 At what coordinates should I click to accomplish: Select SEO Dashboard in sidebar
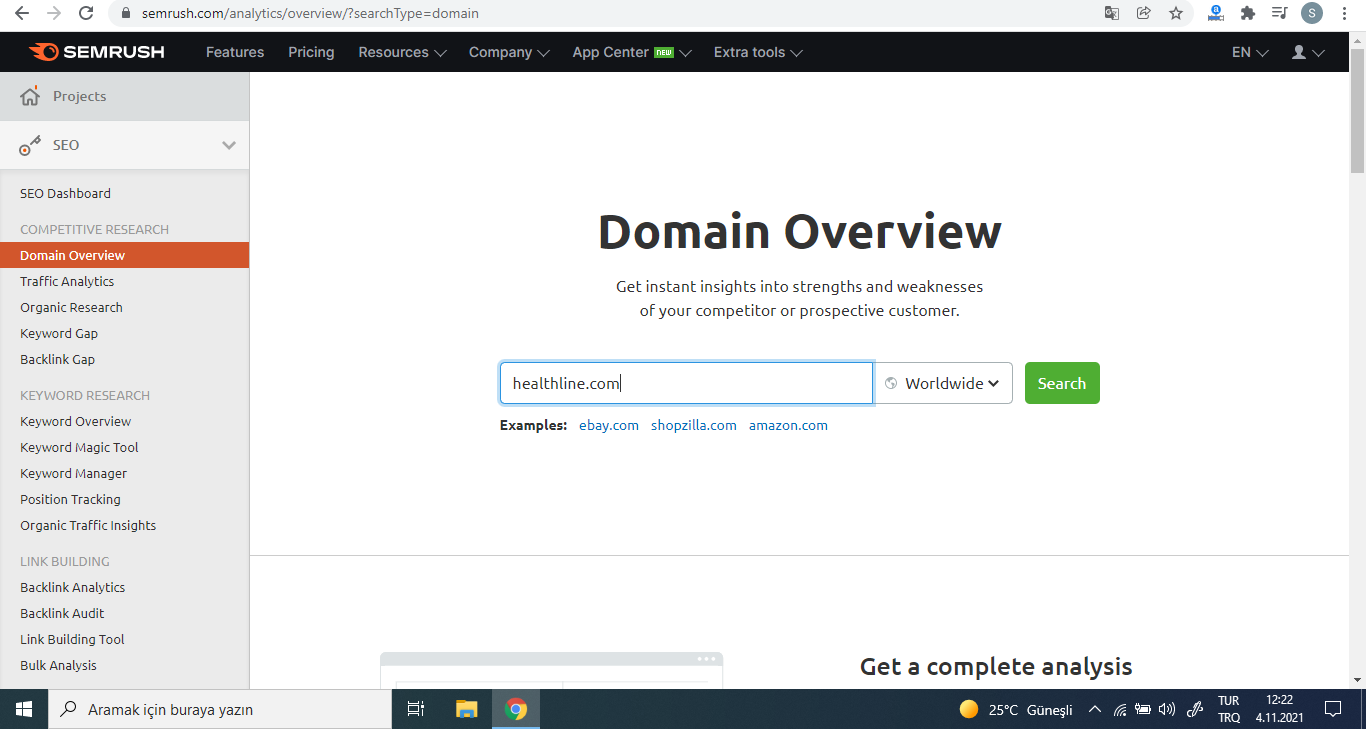65,193
